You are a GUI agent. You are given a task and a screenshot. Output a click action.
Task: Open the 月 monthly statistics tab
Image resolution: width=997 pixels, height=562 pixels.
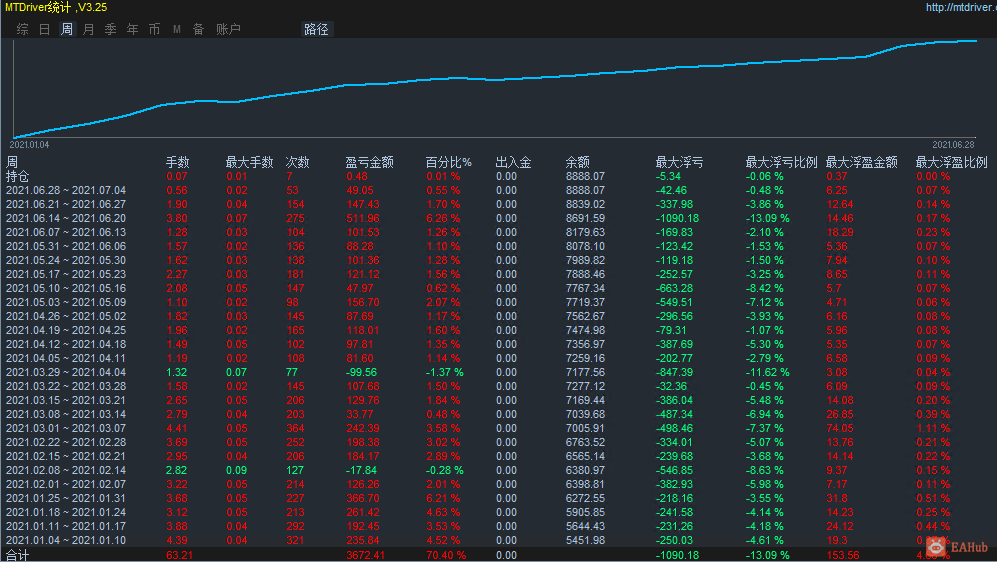click(x=88, y=29)
